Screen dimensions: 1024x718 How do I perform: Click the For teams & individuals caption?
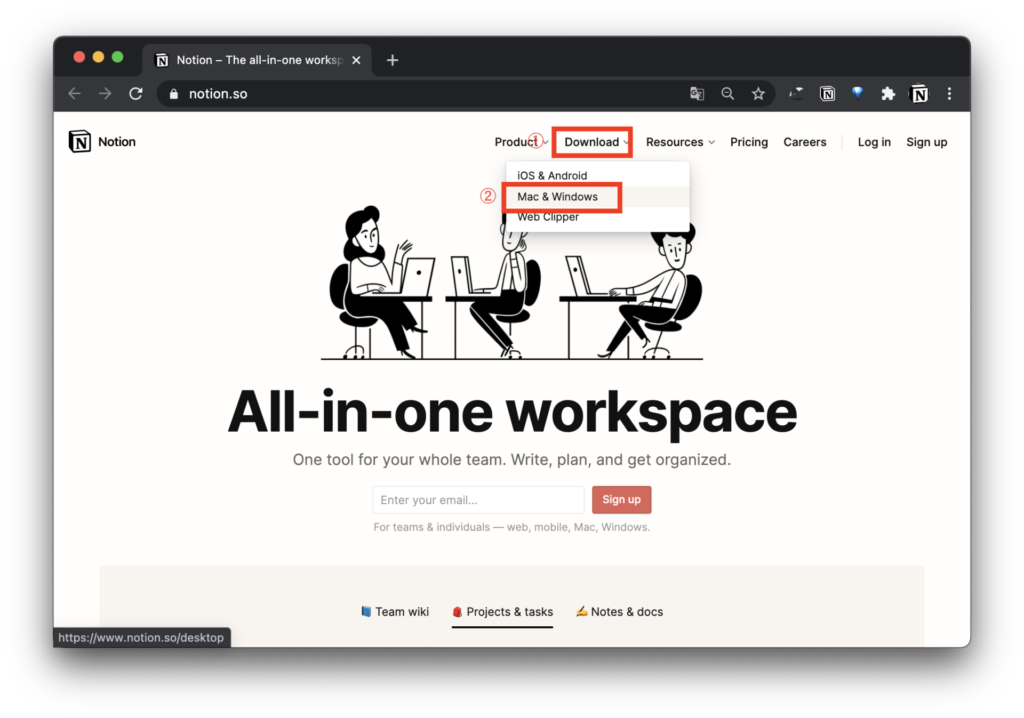click(x=512, y=527)
